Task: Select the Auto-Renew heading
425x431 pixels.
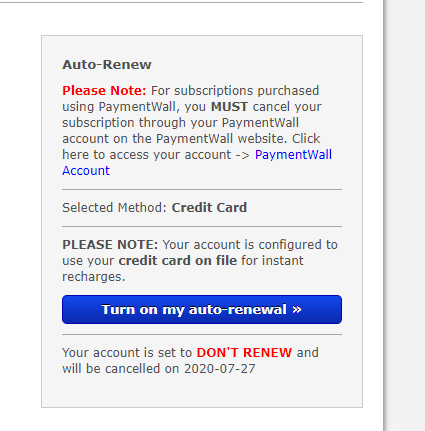Action: pos(107,65)
